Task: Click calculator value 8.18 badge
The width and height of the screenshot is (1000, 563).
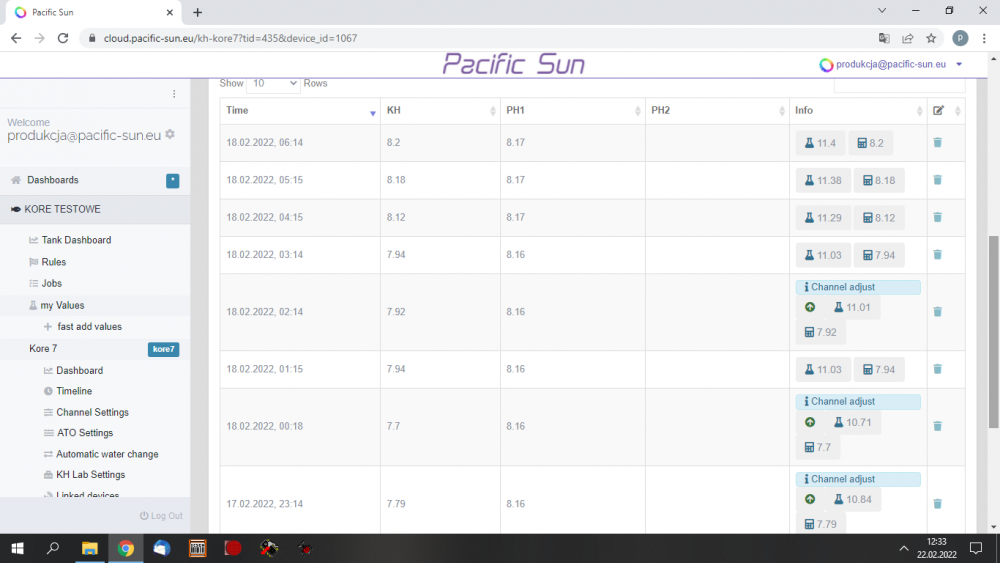Action: (878, 180)
